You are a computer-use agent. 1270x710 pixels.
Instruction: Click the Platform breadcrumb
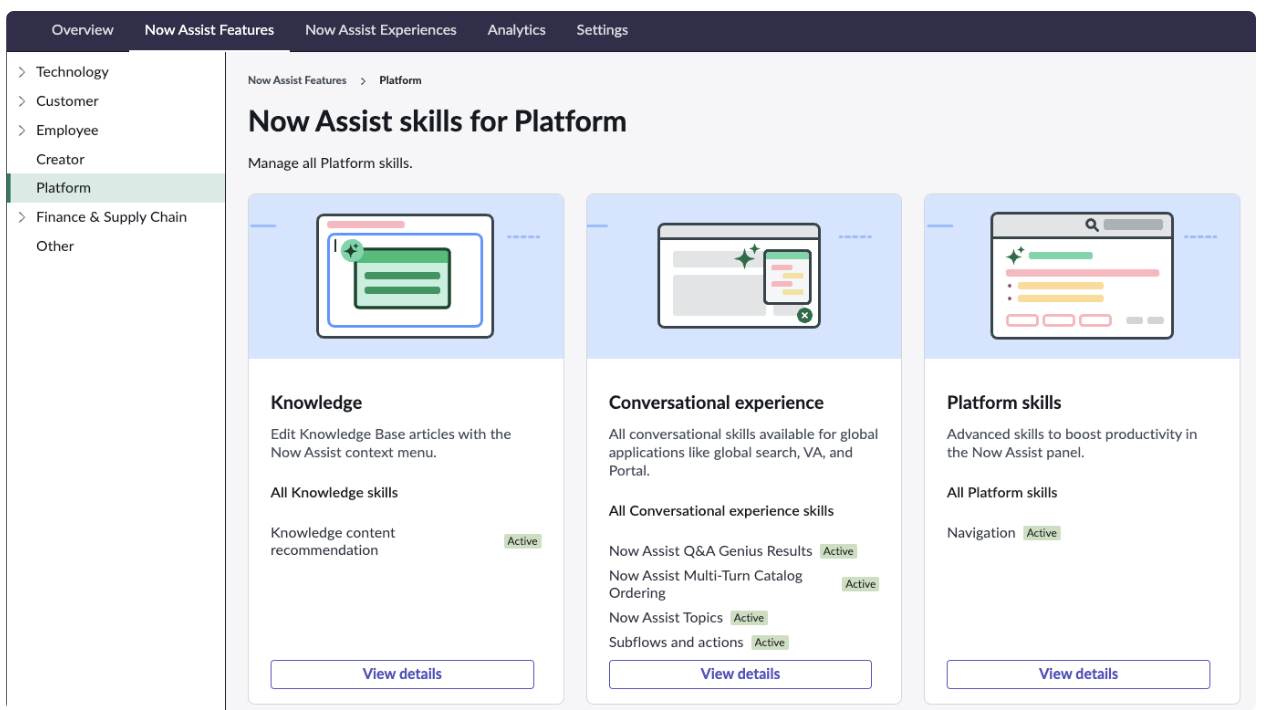(x=400, y=80)
